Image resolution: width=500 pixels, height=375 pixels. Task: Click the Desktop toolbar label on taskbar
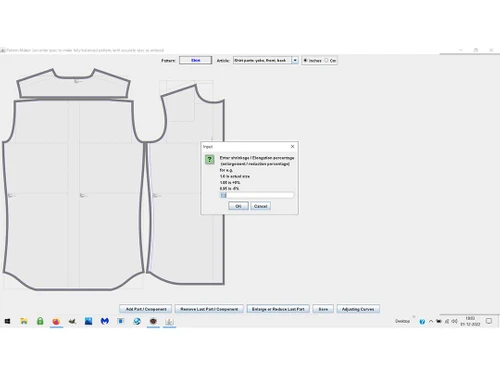tap(402, 321)
